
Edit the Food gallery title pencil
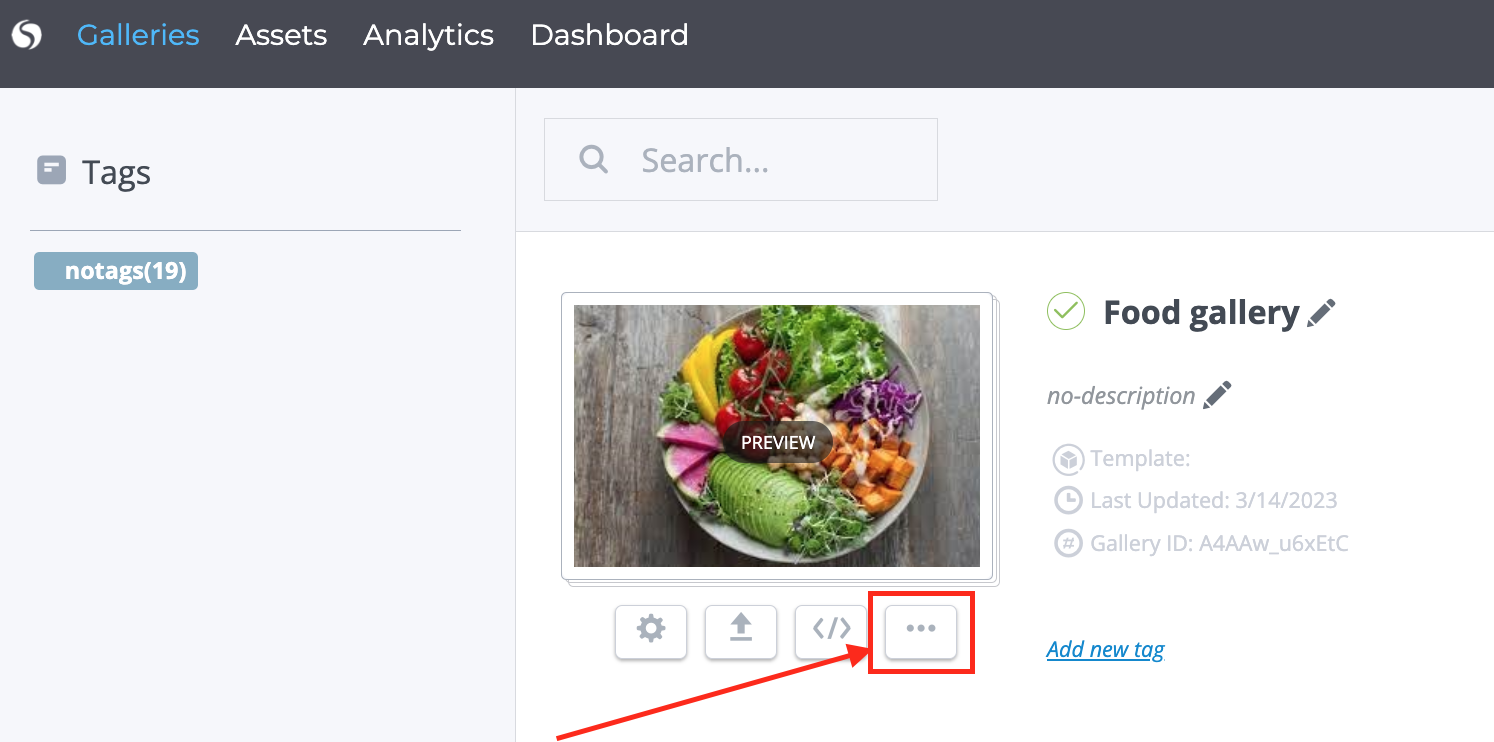(1321, 313)
